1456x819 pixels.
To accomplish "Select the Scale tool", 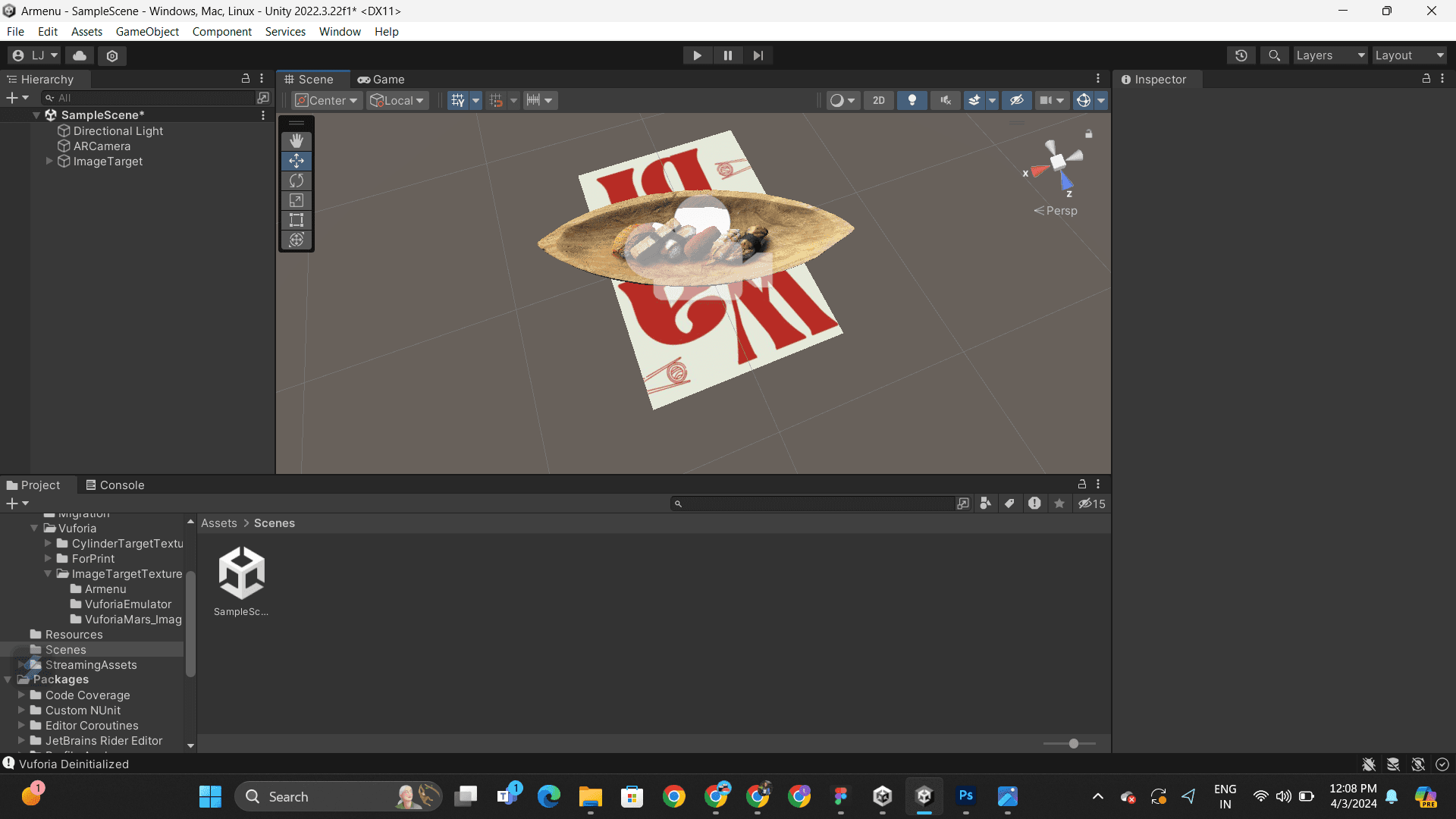I will coord(297,200).
